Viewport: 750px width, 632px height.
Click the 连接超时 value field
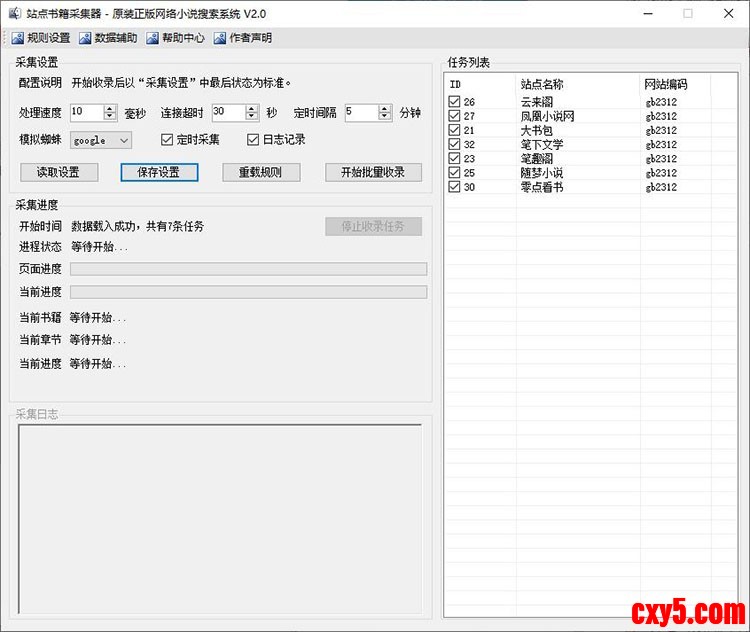click(229, 112)
